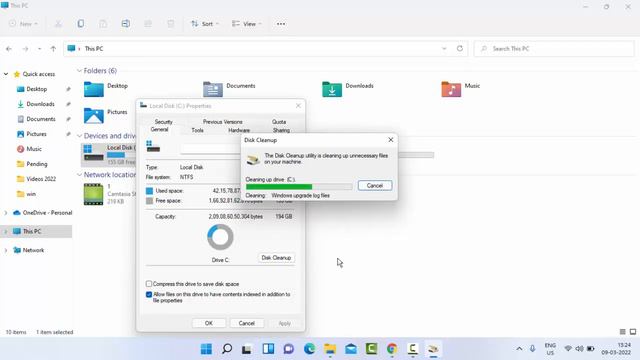Go back with the Back arrow
The width and height of the screenshot is (640, 360).
pos(9,49)
